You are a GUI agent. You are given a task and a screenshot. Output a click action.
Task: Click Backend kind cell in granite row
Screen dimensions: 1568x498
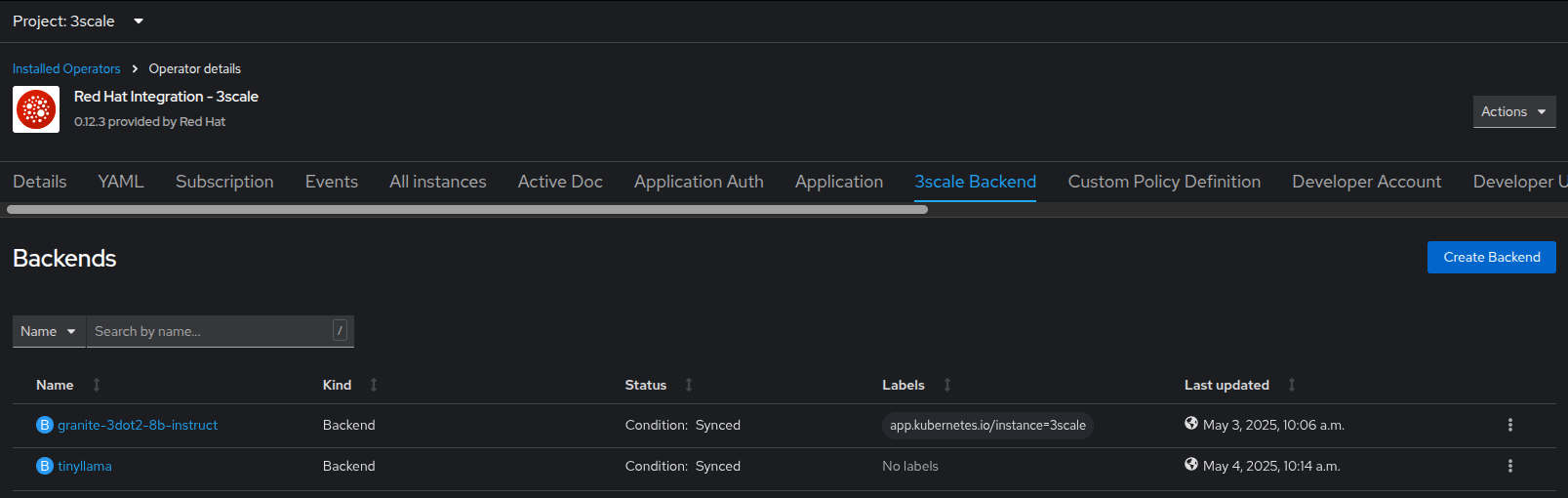pyautogui.click(x=349, y=425)
